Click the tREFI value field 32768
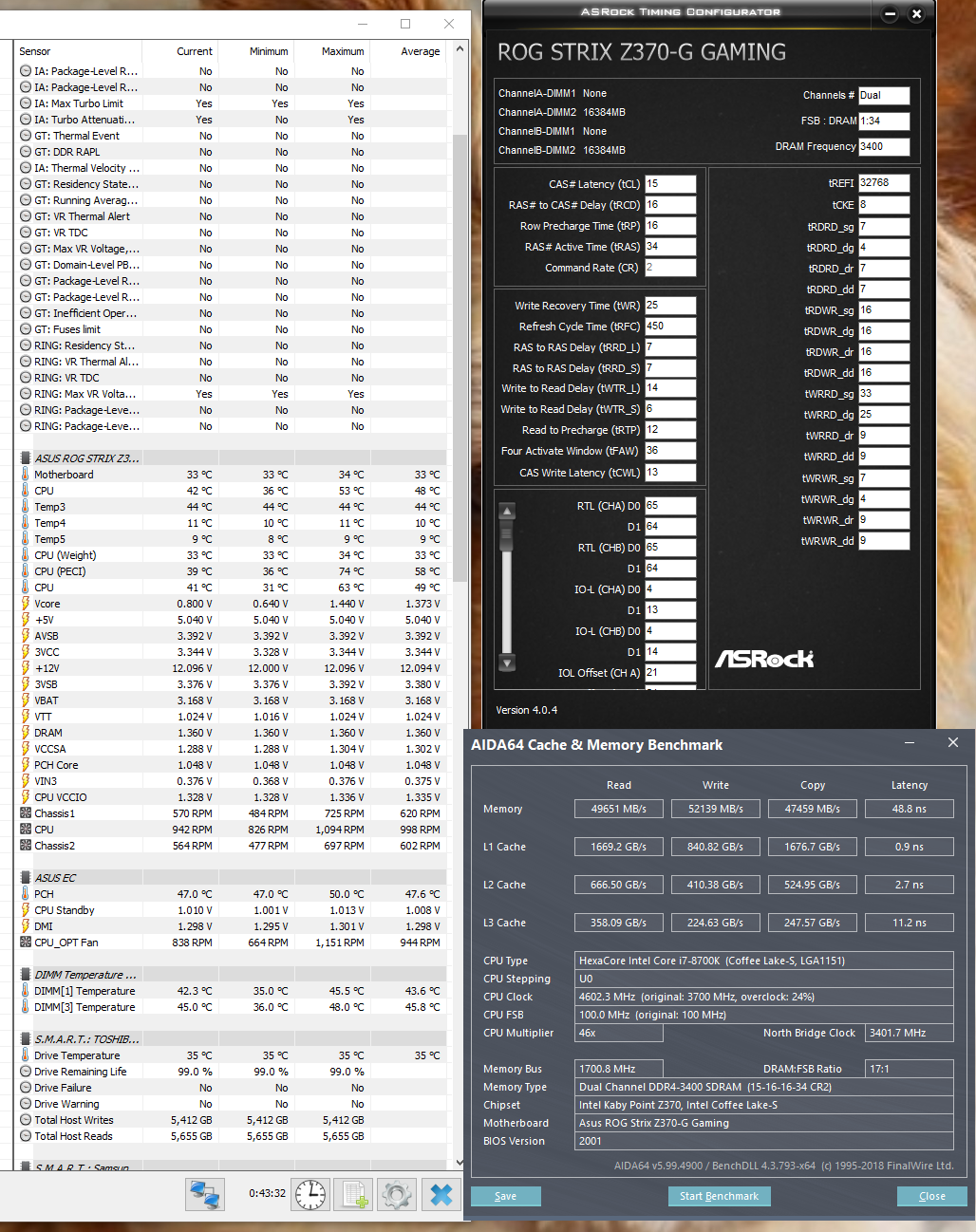Screen dimensions: 976x1232 pos(884,183)
